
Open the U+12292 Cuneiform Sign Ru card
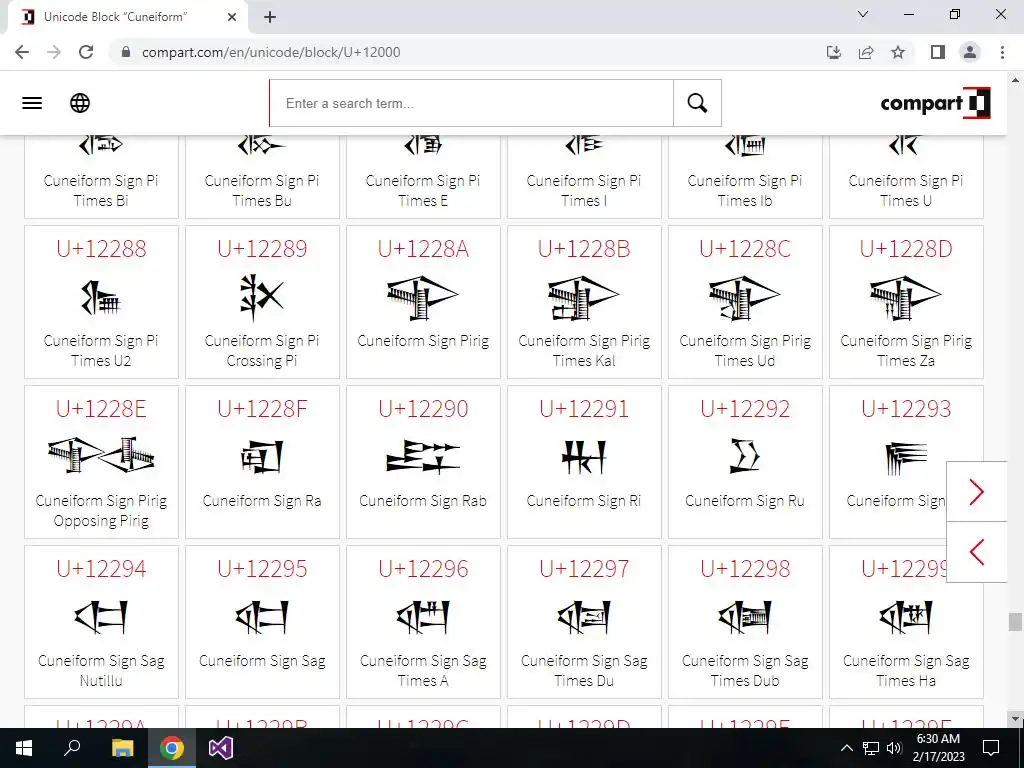745,462
